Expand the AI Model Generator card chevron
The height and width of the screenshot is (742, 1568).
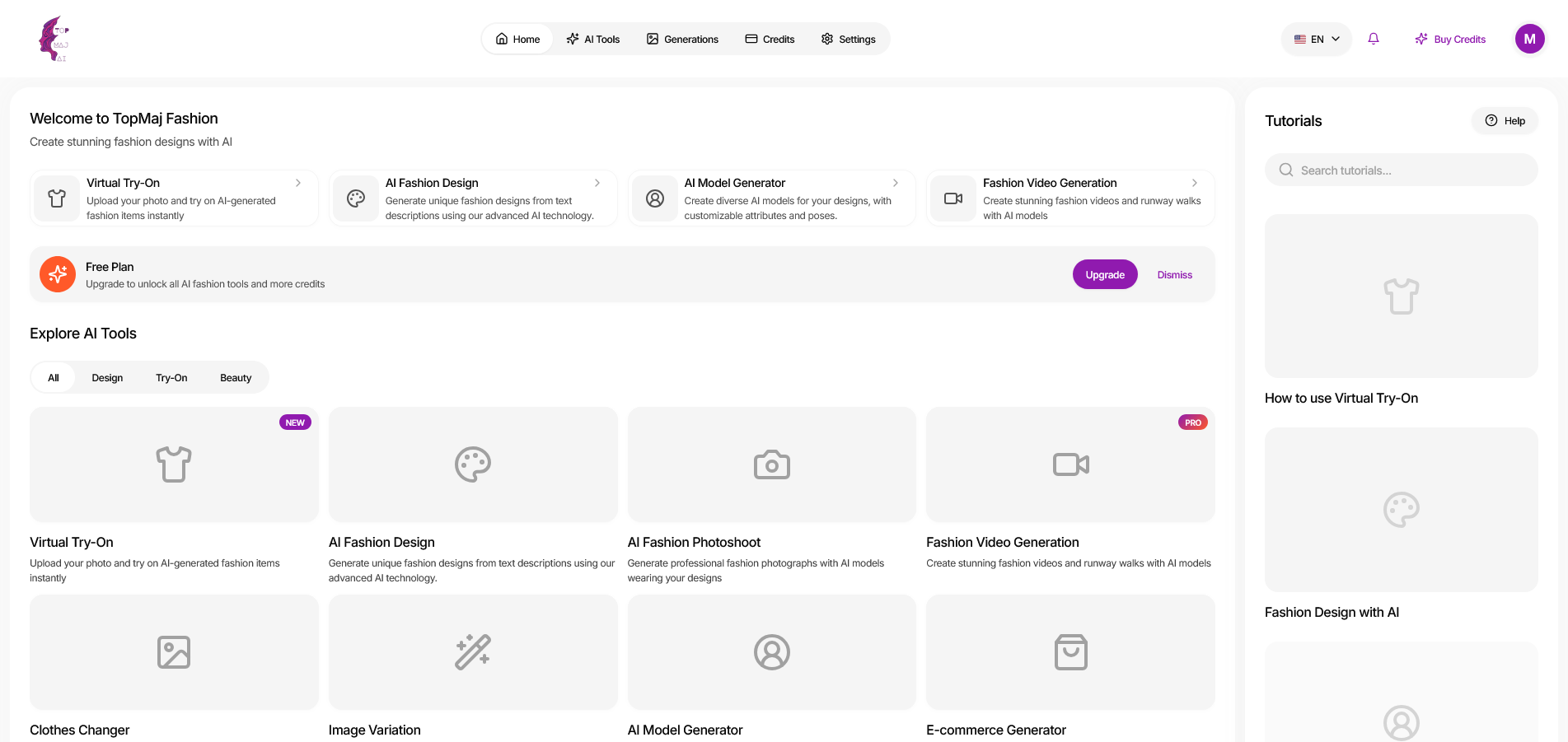[896, 183]
